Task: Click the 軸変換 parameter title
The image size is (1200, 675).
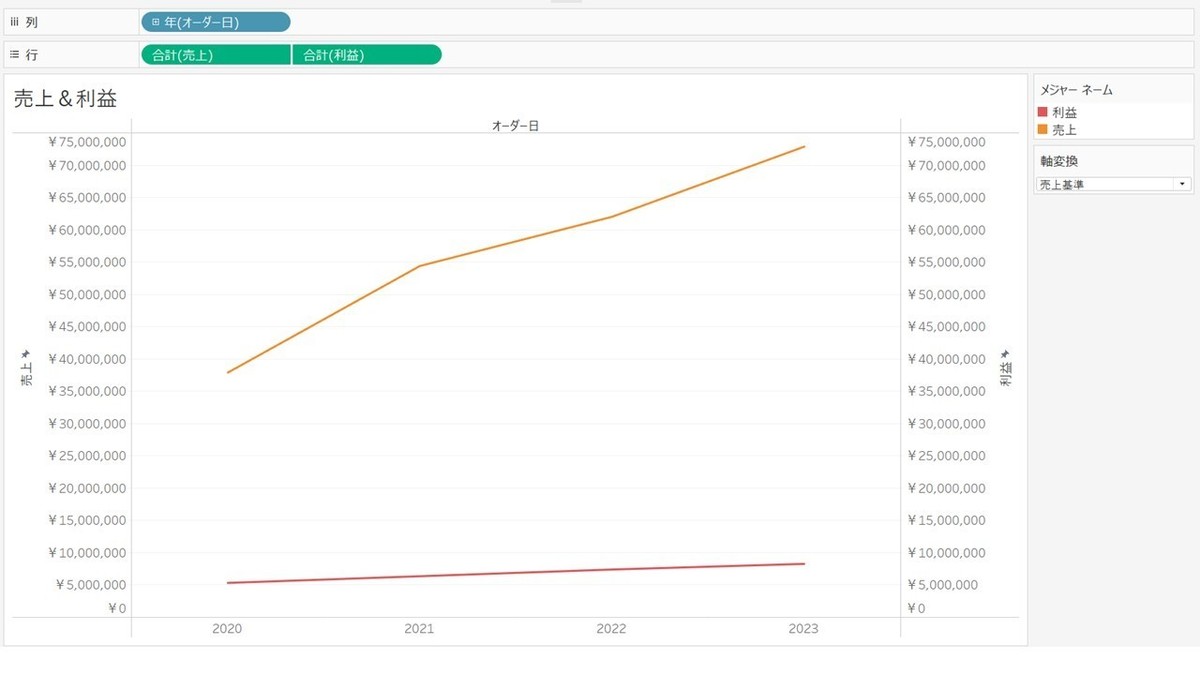Action: point(1059,161)
